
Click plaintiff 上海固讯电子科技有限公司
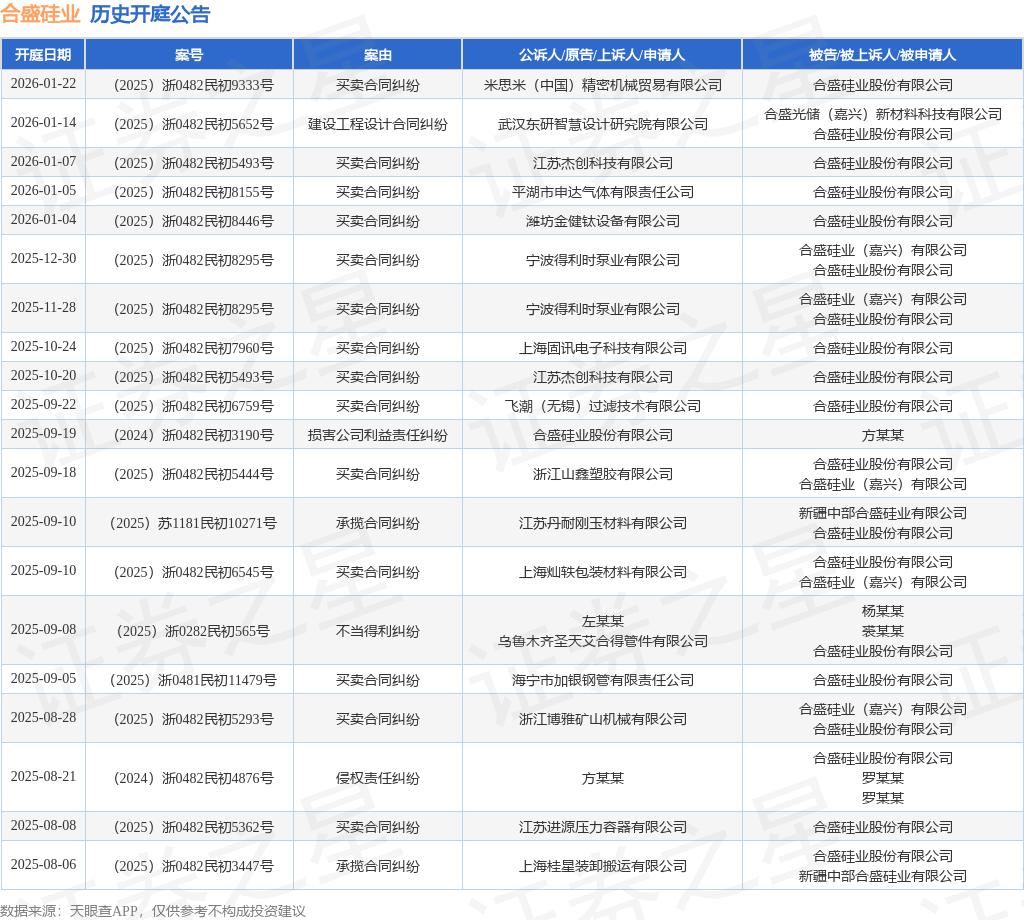[x=602, y=348]
